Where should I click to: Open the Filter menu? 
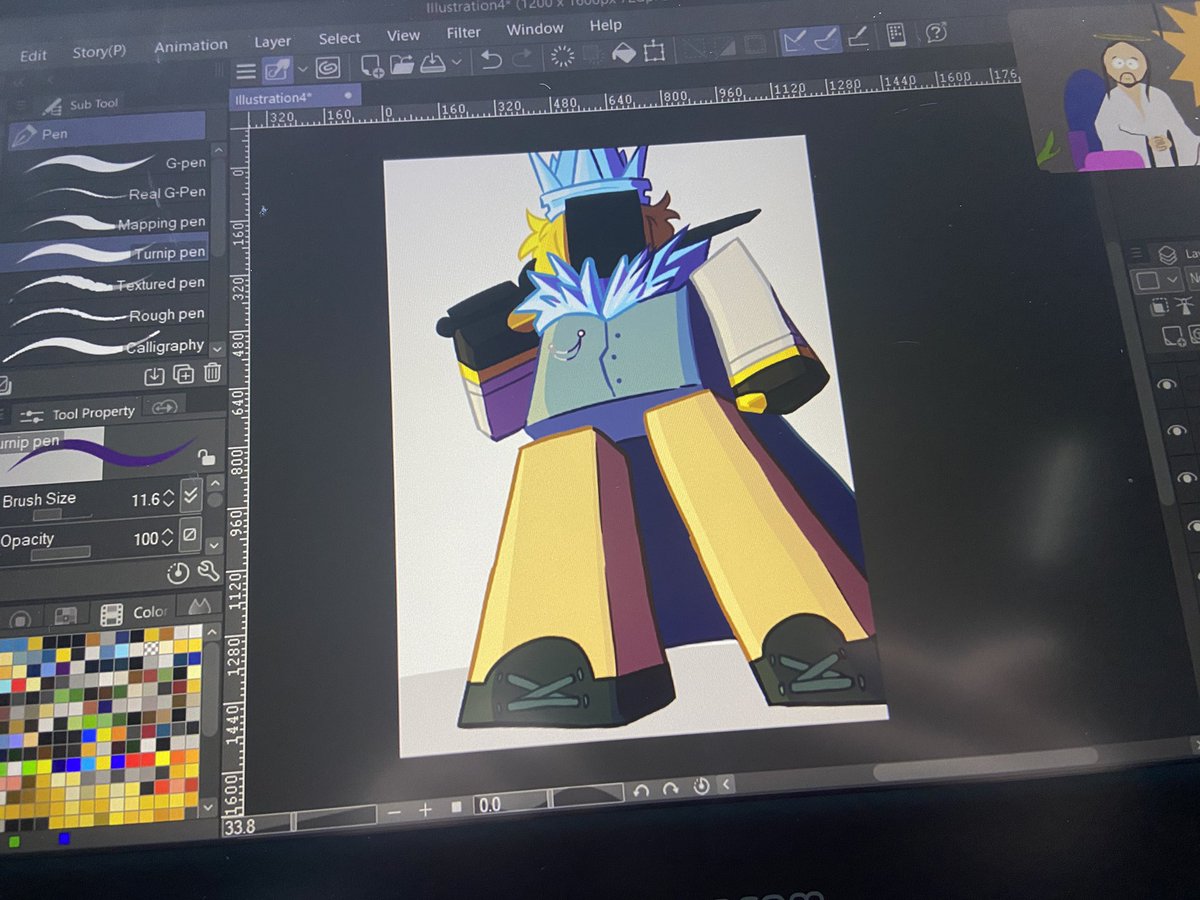pos(463,32)
